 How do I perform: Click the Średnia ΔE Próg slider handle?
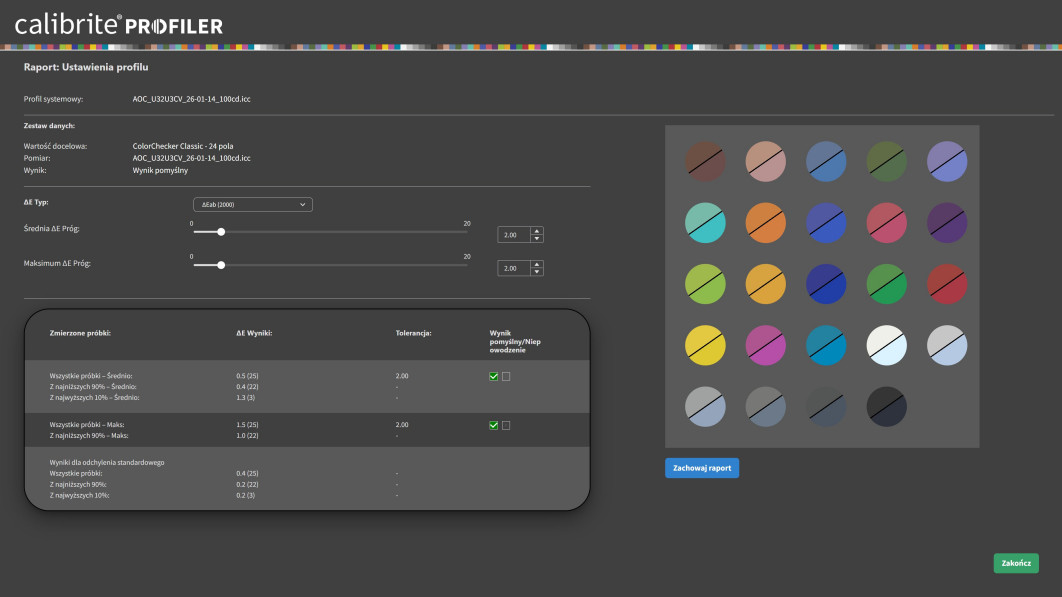click(x=221, y=232)
